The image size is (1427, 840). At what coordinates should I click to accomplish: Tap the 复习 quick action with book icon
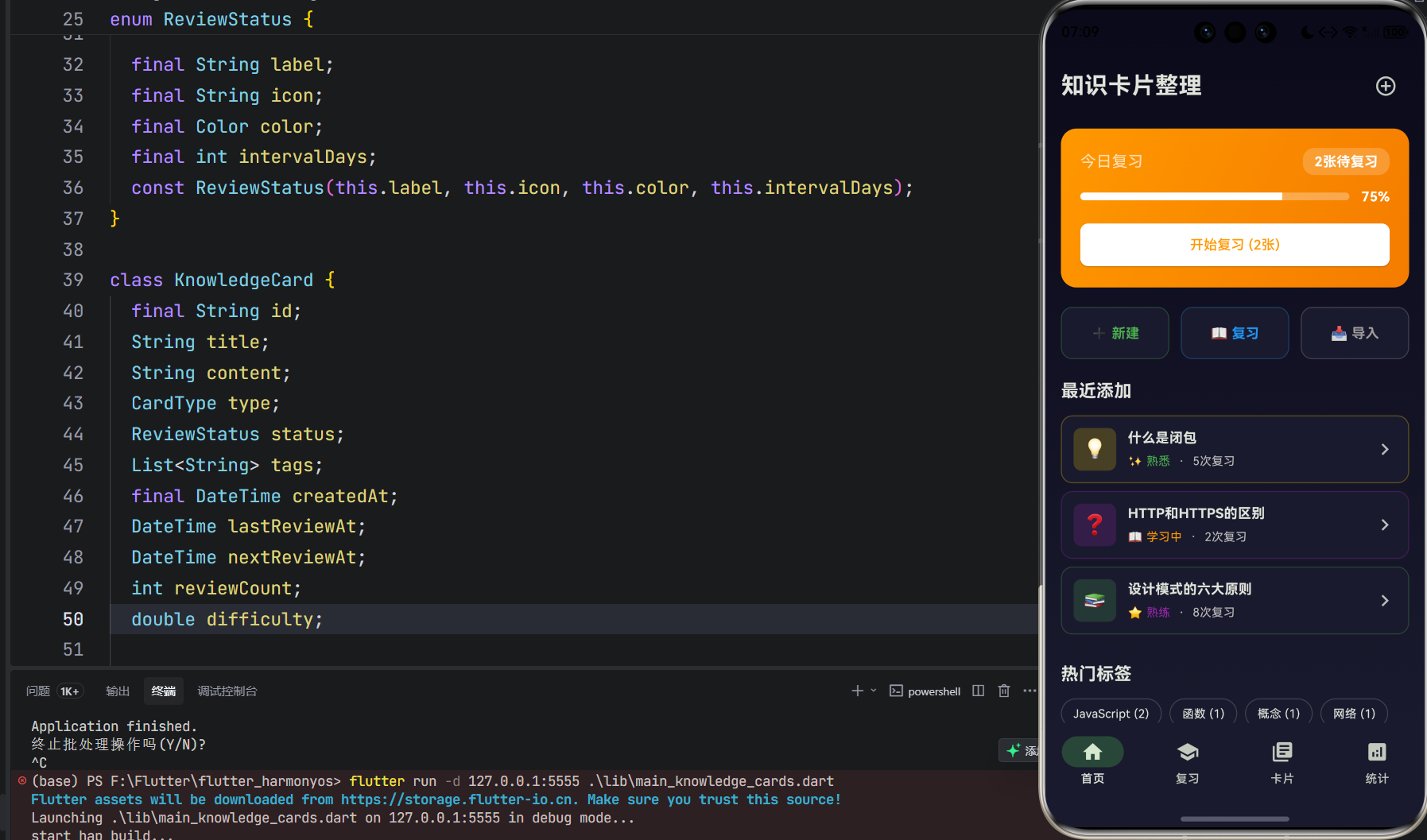[1235, 333]
